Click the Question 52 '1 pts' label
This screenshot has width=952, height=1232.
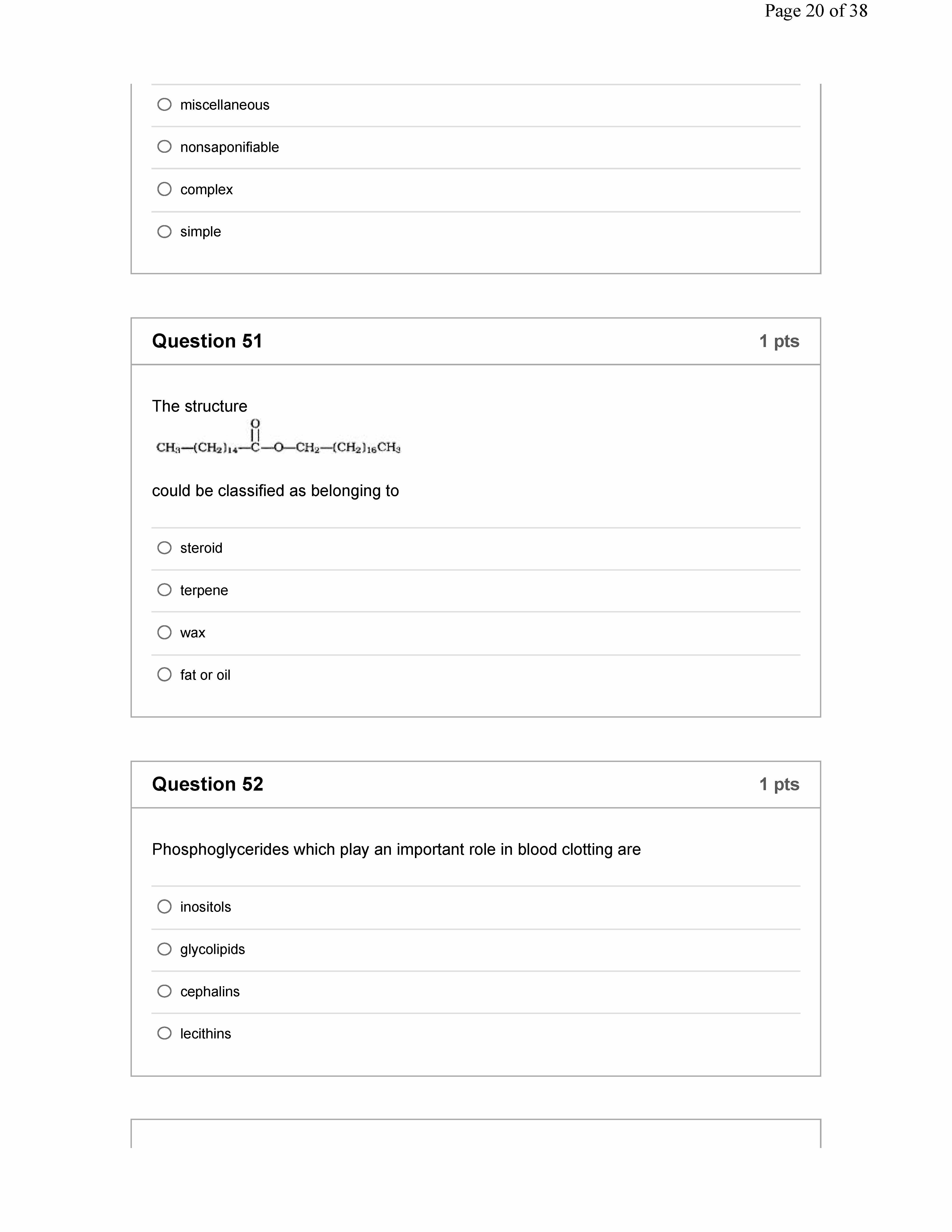point(779,784)
